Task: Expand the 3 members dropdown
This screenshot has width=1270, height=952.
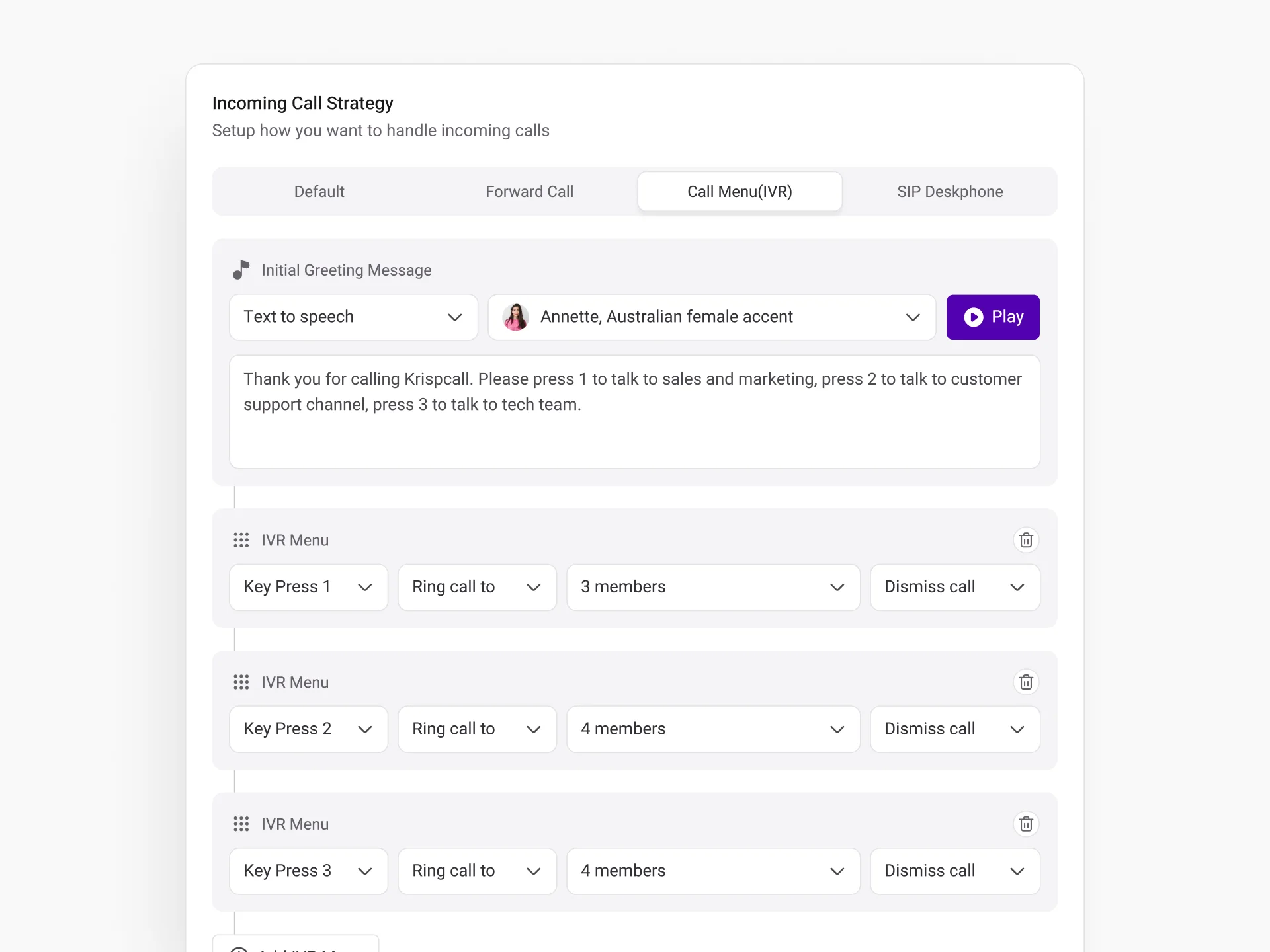Action: click(713, 587)
